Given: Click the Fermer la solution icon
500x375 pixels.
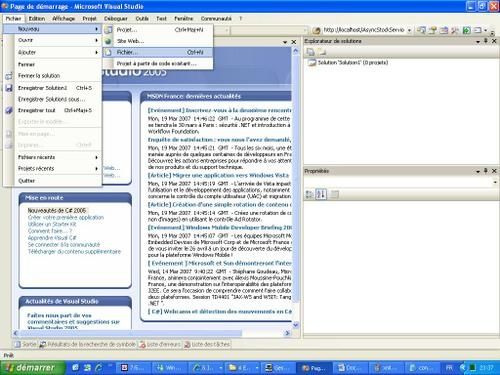Looking at the screenshot, I should 9,76.
